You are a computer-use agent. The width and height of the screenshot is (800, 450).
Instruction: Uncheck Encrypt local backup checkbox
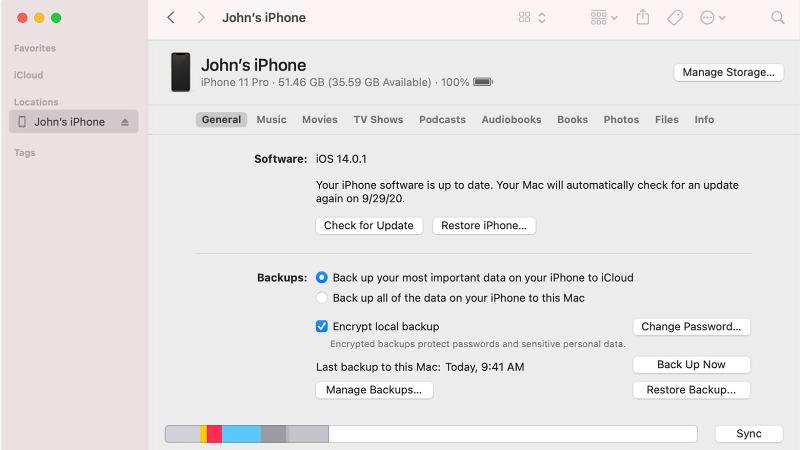(x=321, y=327)
